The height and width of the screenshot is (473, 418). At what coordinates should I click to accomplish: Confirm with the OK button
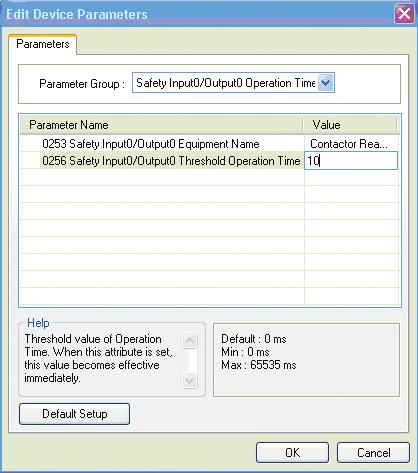[x=292, y=453]
